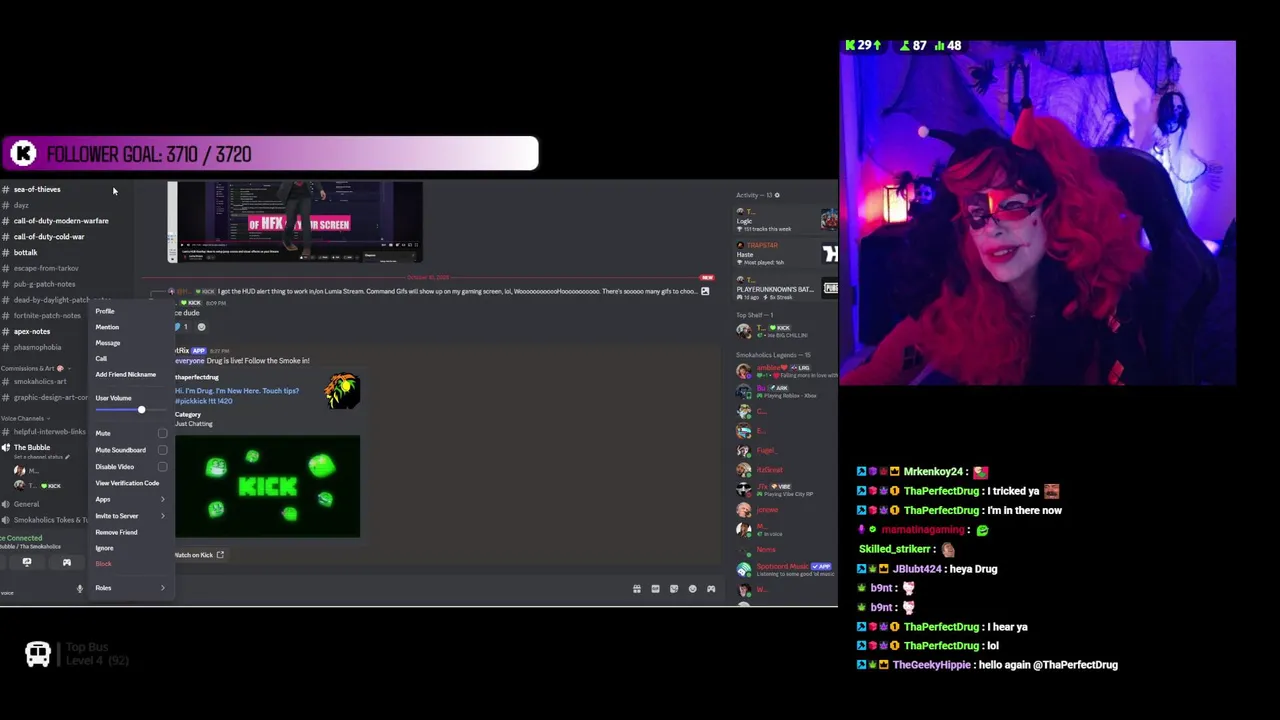Open the smokaholics-art channel
This screenshot has height=720, width=1280.
40,381
